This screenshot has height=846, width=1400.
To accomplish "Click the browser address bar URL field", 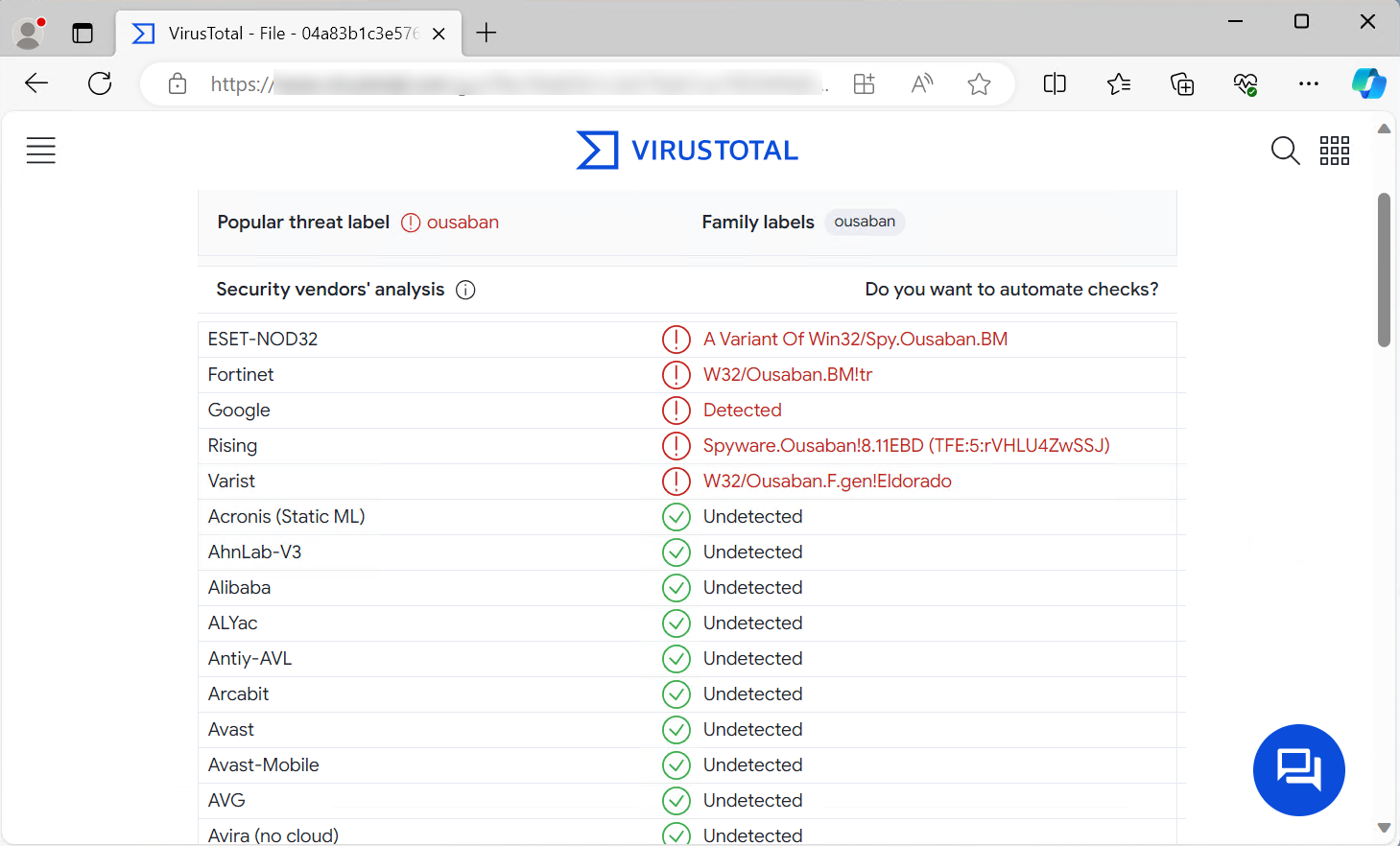I will (518, 84).
